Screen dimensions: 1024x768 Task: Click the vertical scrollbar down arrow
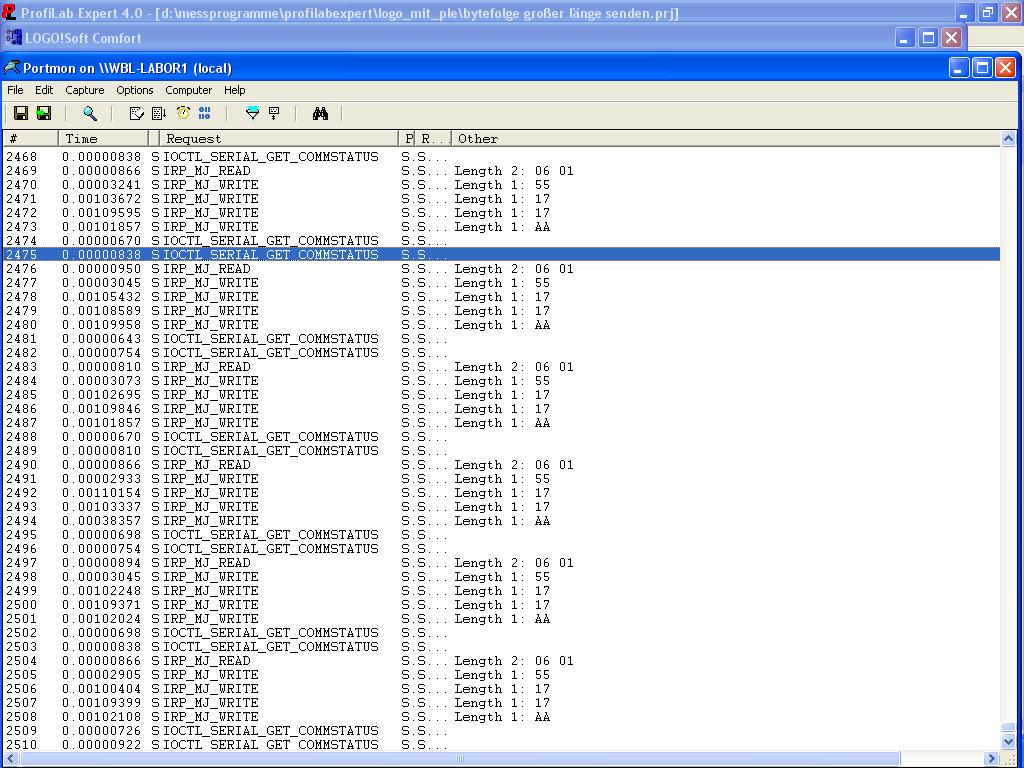tap(1008, 742)
